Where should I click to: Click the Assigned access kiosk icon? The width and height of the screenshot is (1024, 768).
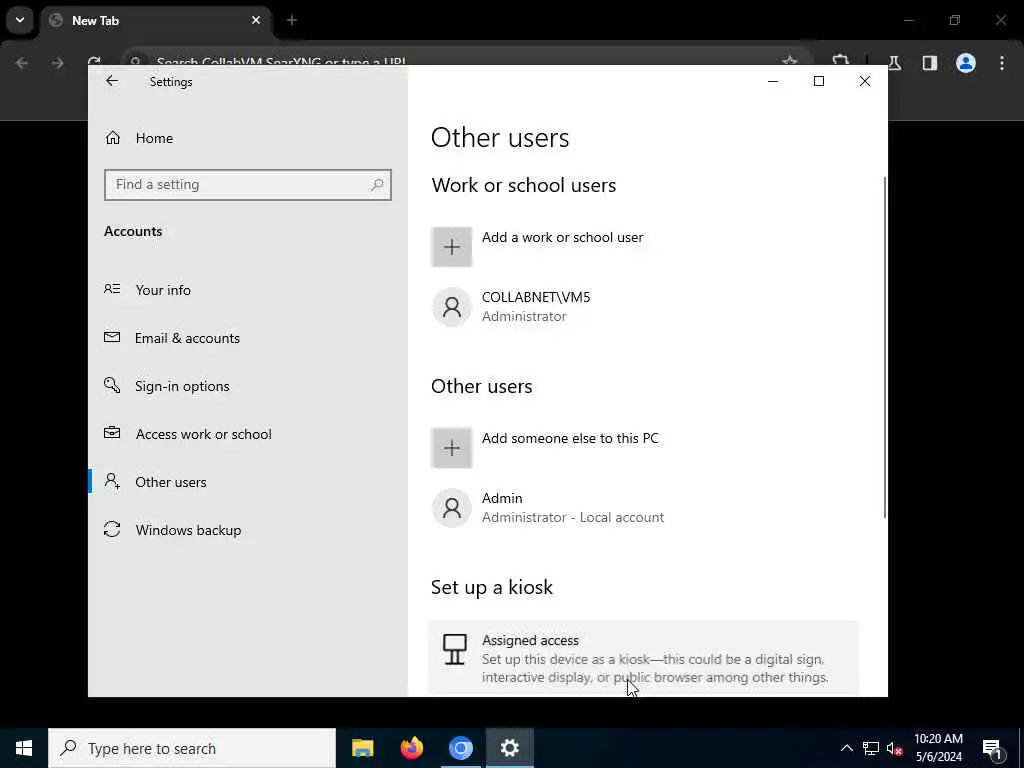tap(455, 650)
